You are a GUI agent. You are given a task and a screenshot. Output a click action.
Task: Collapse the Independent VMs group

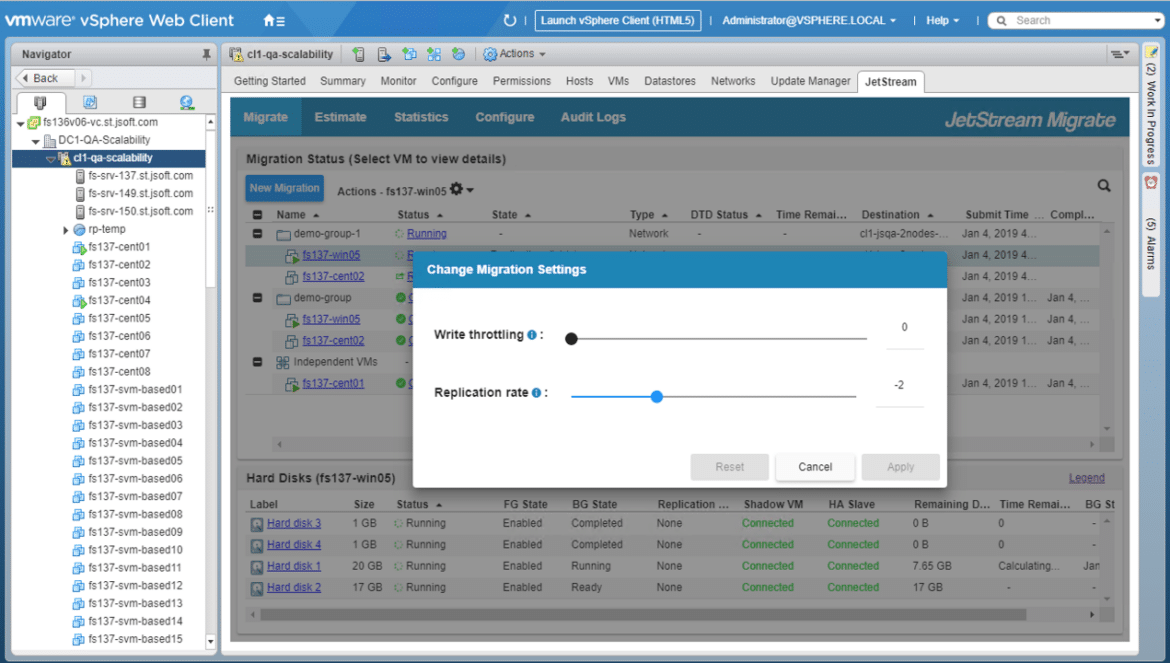click(257, 362)
